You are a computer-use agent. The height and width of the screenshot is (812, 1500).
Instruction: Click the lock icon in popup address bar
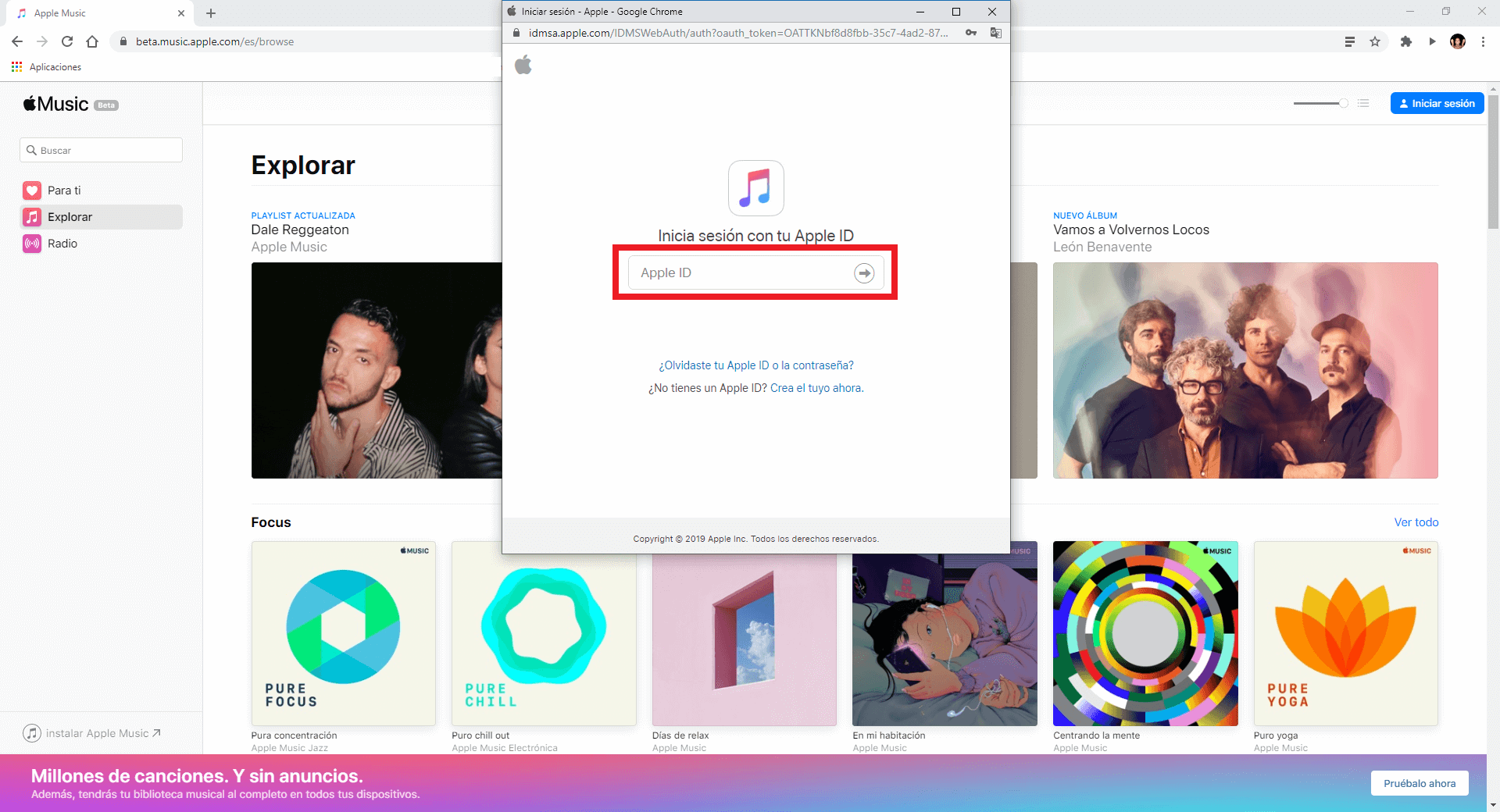point(516,33)
